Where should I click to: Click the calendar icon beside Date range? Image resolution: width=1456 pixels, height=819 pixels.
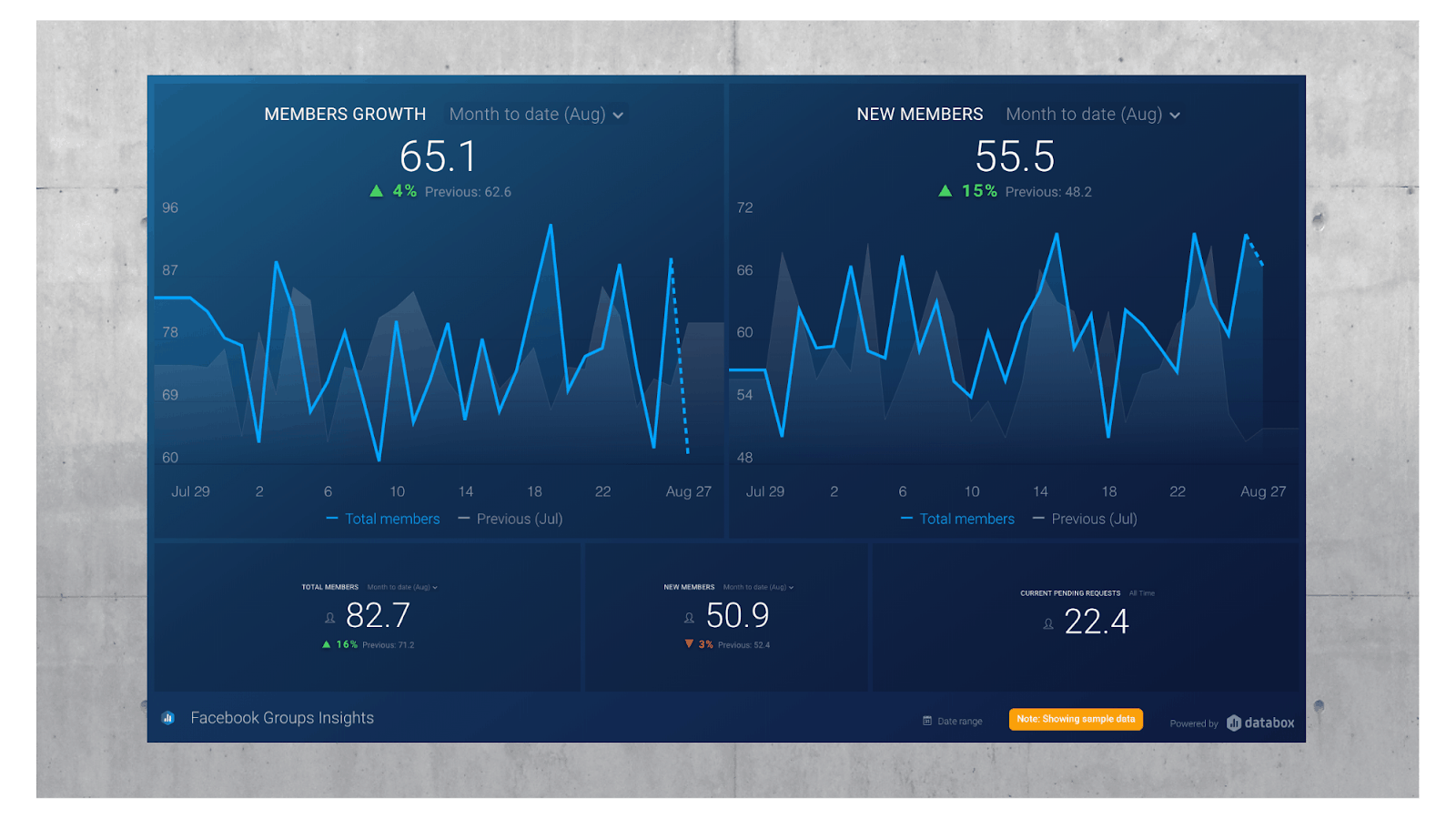click(927, 721)
